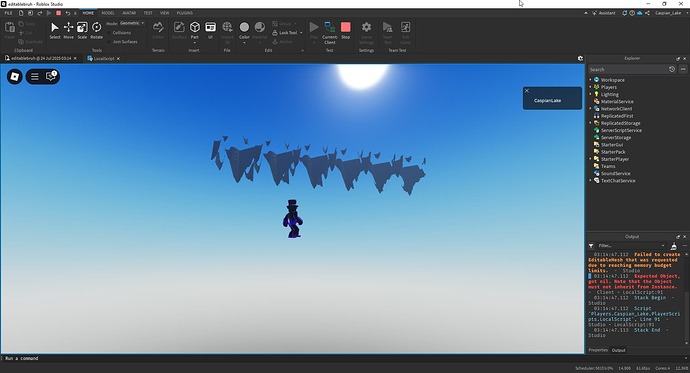Choose the Rotate tool
Screen dimensions: 690x373
click(96, 30)
